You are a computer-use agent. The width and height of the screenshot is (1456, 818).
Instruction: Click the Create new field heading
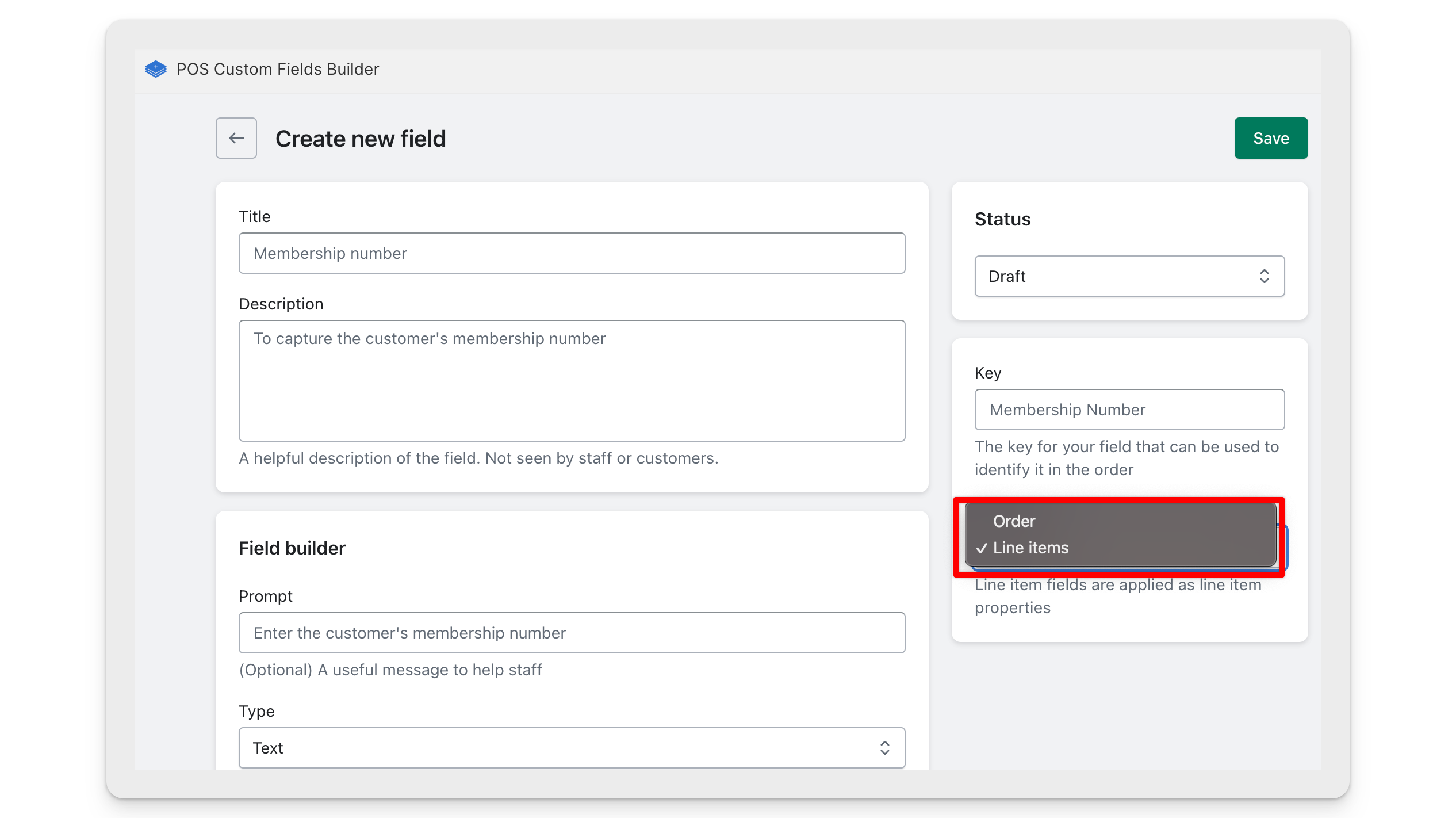click(x=361, y=139)
